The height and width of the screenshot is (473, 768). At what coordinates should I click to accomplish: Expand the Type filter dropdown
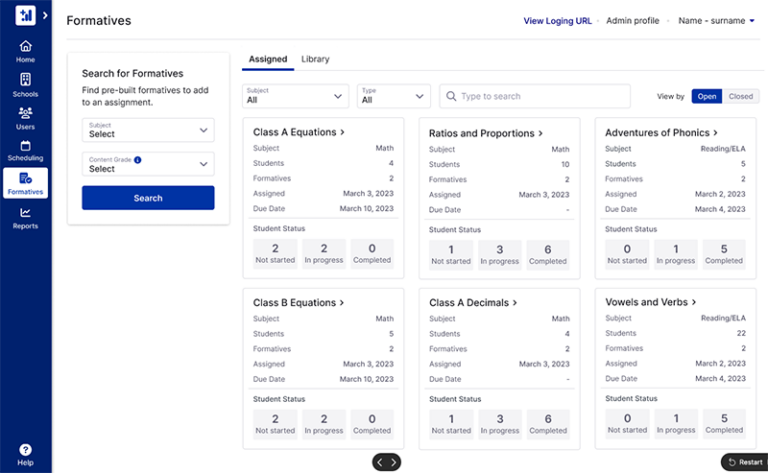point(393,96)
